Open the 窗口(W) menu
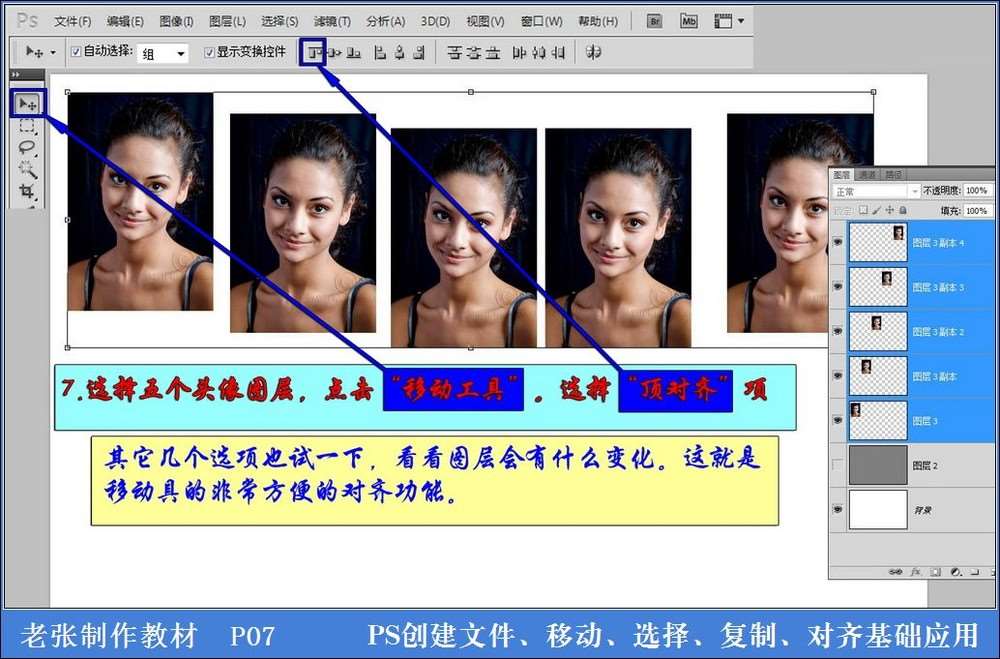This screenshot has width=1000, height=659. tap(541, 21)
